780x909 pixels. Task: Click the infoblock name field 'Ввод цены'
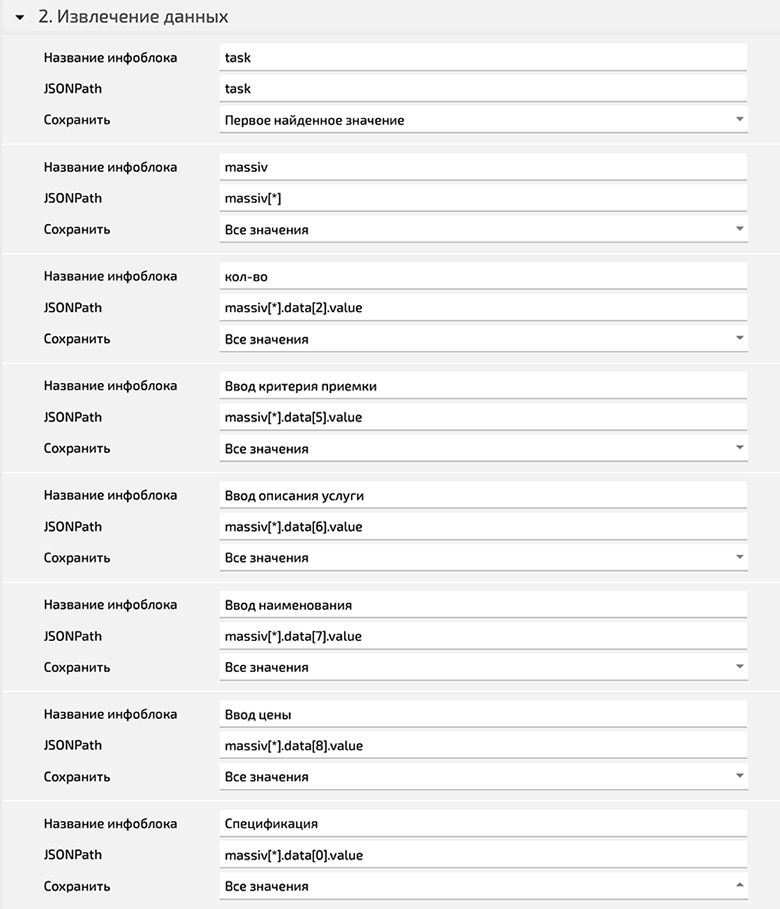click(x=483, y=714)
